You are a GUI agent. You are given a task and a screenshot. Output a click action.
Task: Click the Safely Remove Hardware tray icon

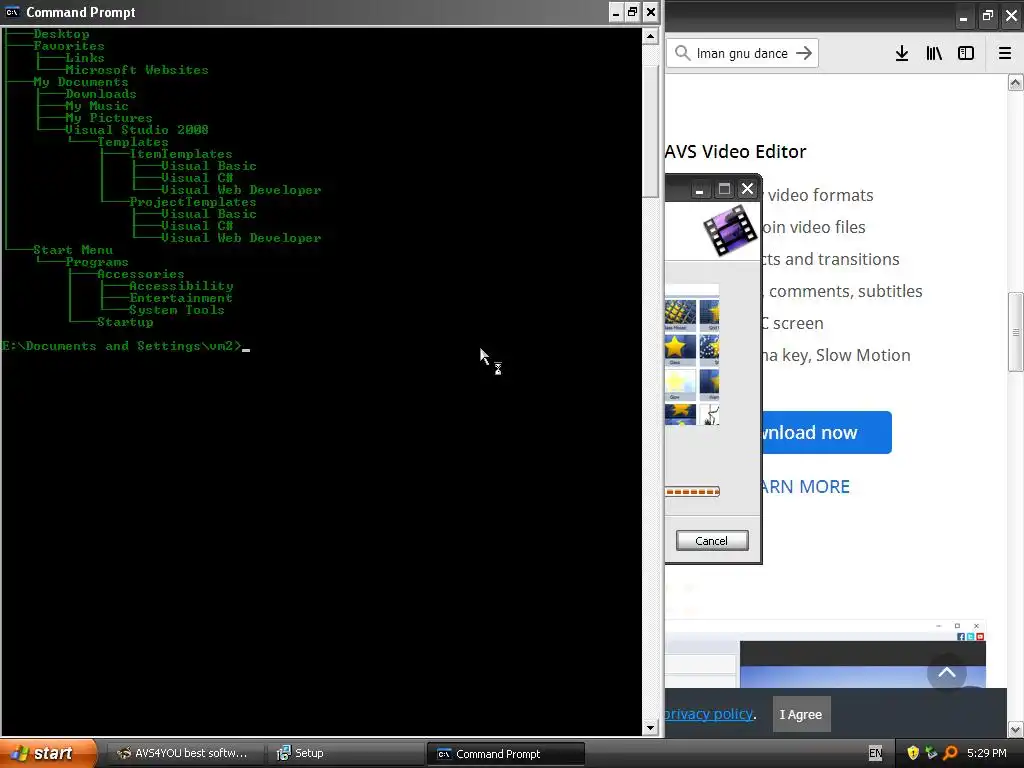tap(931, 753)
